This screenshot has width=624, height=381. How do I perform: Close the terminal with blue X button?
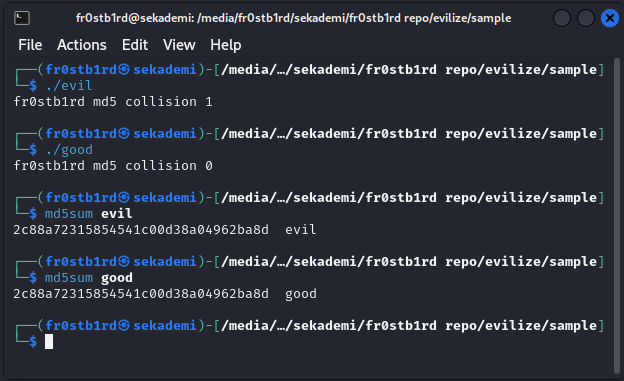tap(609, 18)
